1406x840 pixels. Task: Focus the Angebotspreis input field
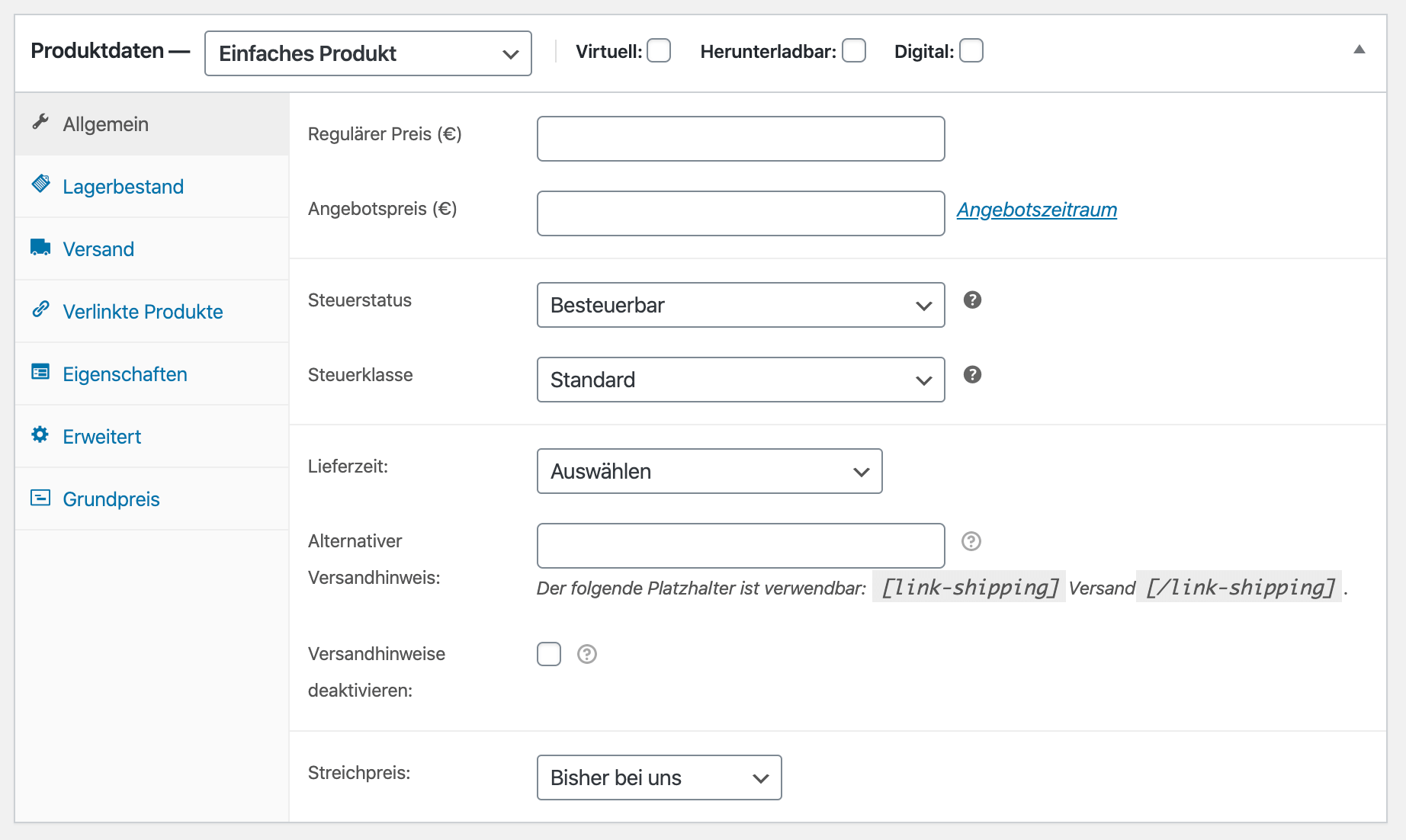(741, 213)
